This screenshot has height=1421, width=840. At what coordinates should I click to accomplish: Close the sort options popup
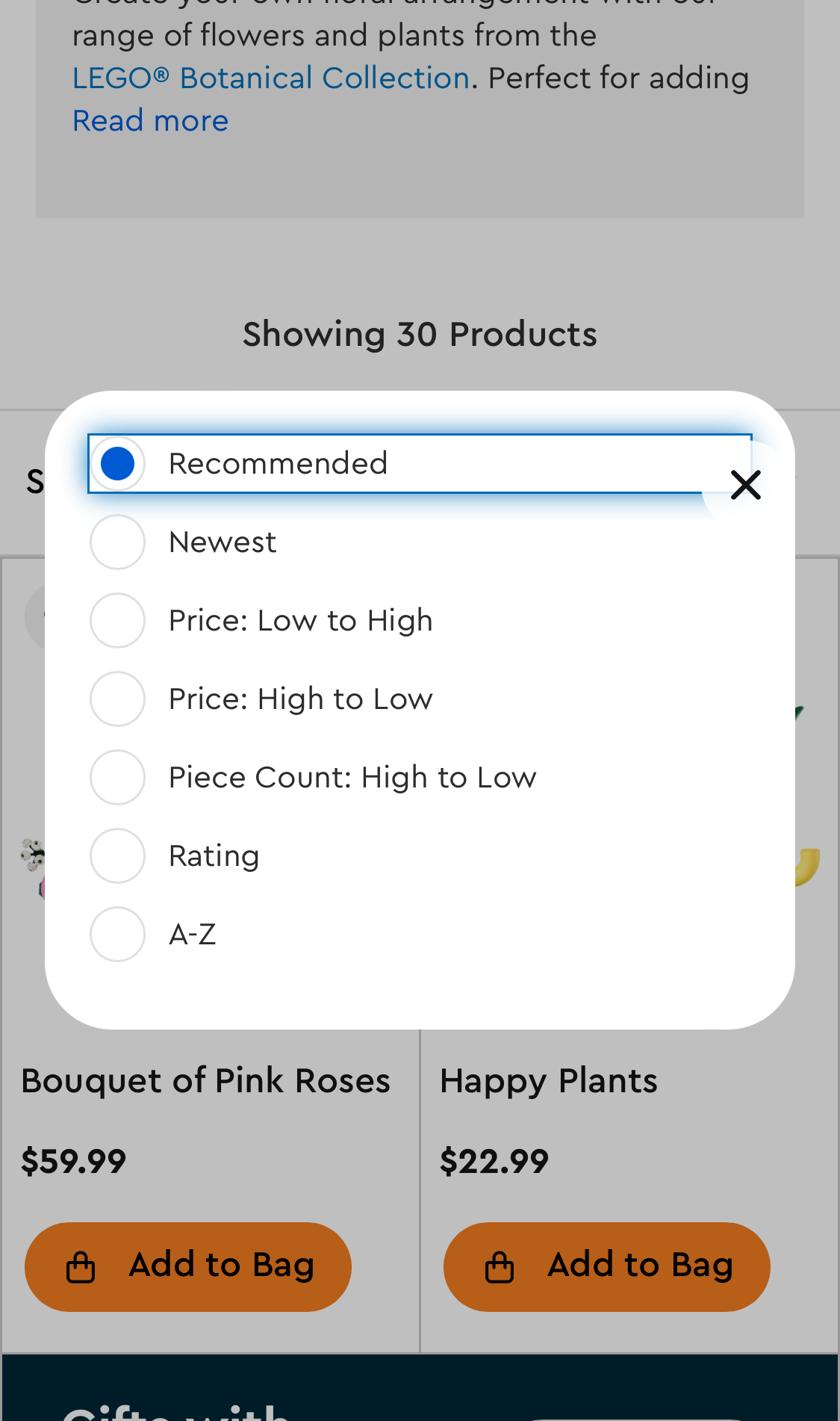[x=745, y=485]
